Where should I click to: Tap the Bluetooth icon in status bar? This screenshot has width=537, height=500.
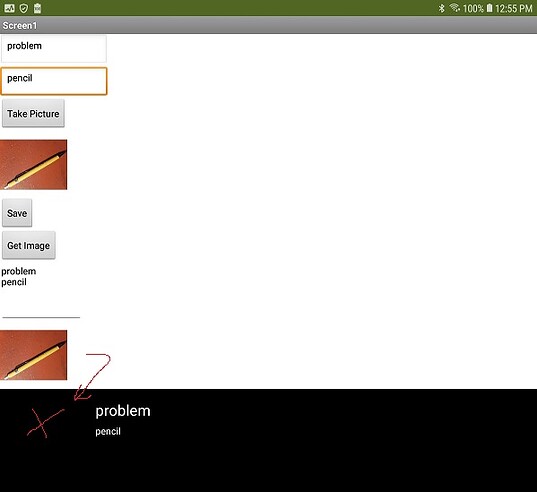coord(441,8)
